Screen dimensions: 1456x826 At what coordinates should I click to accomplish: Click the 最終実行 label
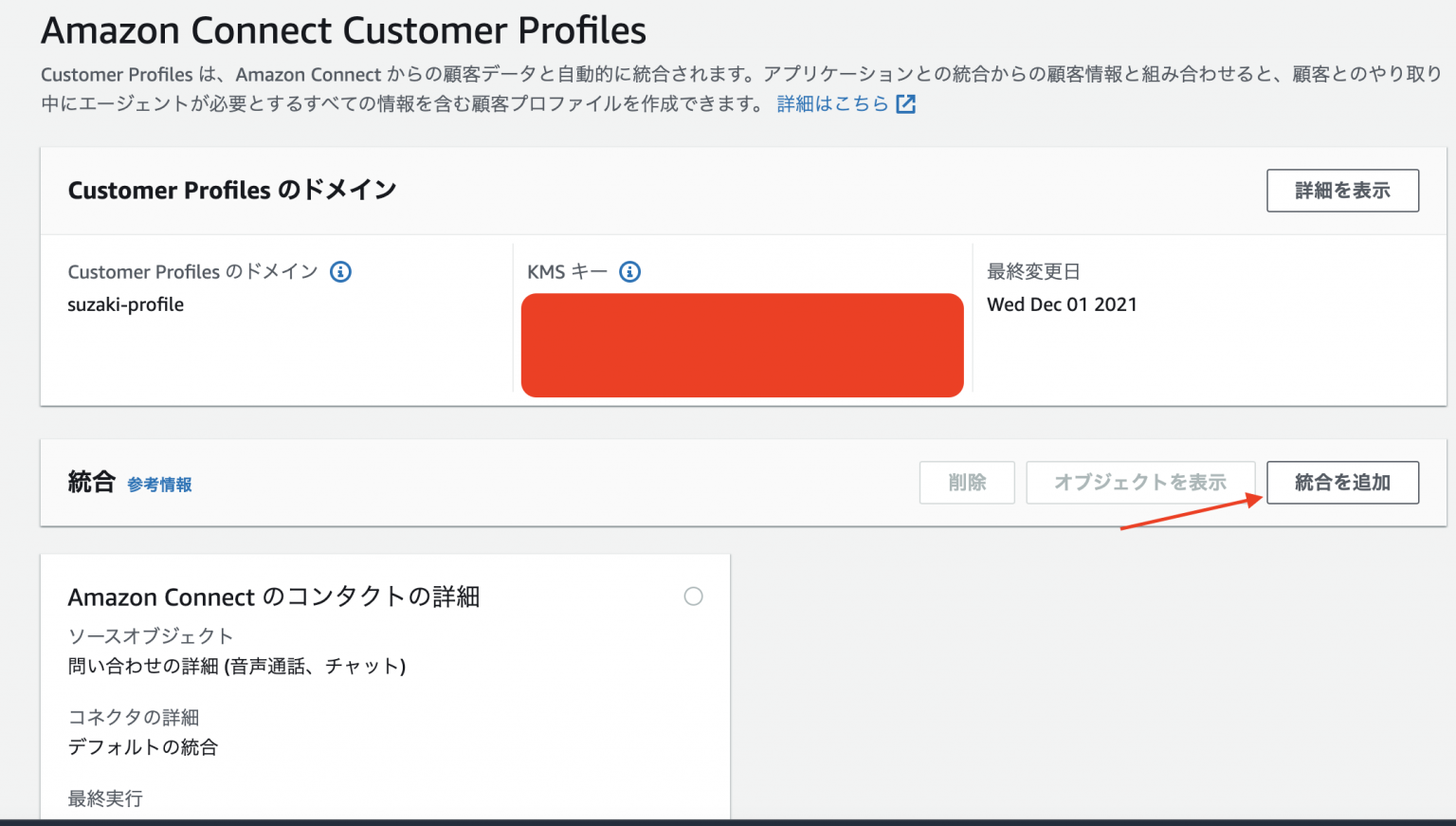[x=105, y=798]
